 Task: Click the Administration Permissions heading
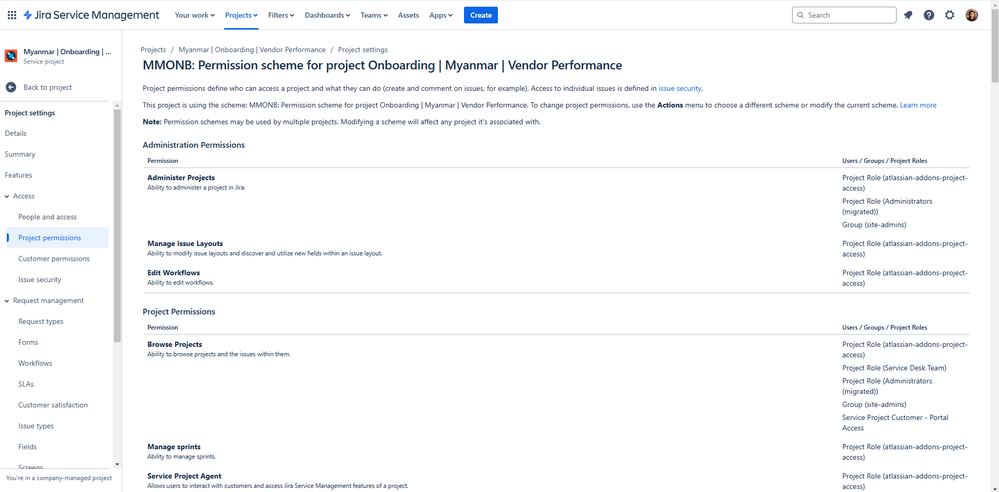pyautogui.click(x=194, y=145)
